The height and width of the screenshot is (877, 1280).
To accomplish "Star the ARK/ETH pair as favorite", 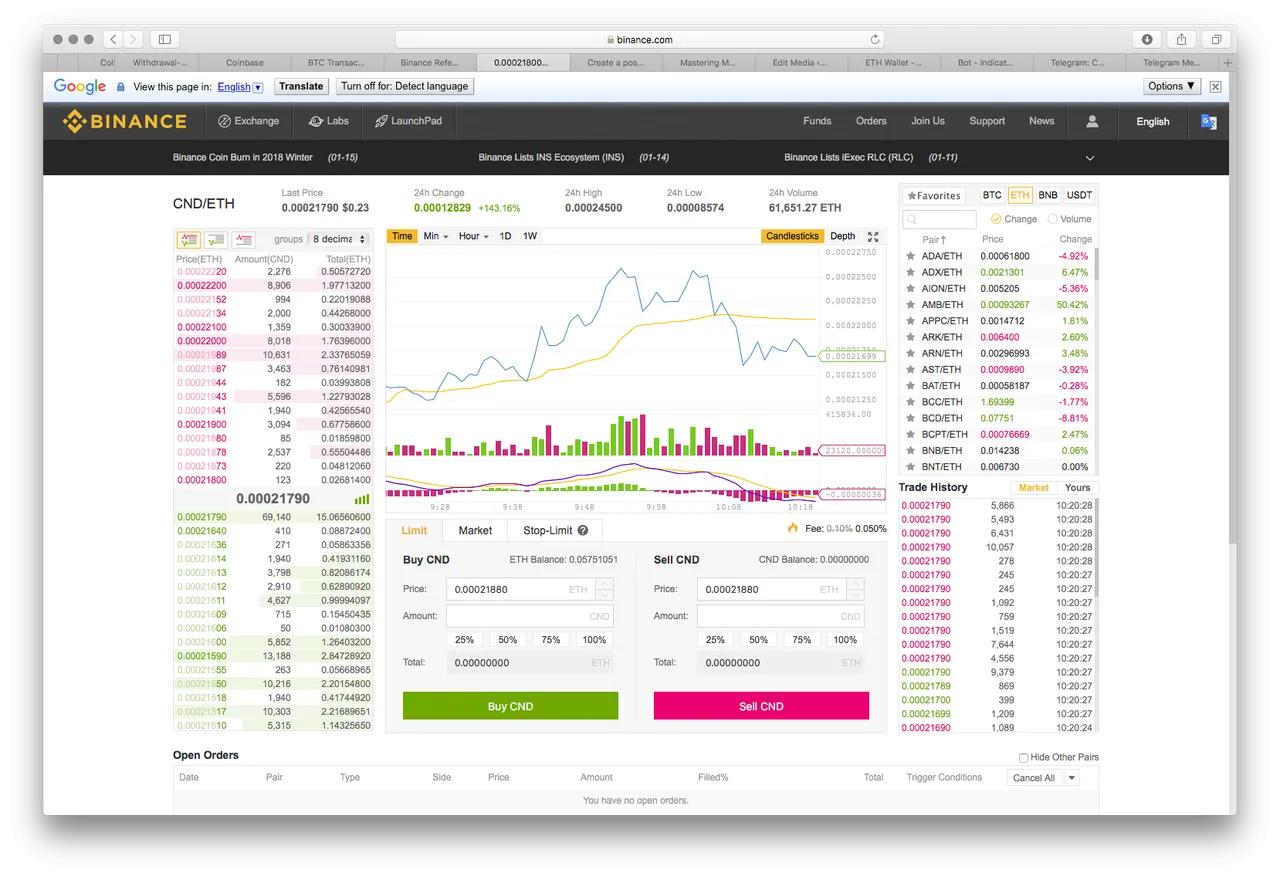I will [910, 337].
